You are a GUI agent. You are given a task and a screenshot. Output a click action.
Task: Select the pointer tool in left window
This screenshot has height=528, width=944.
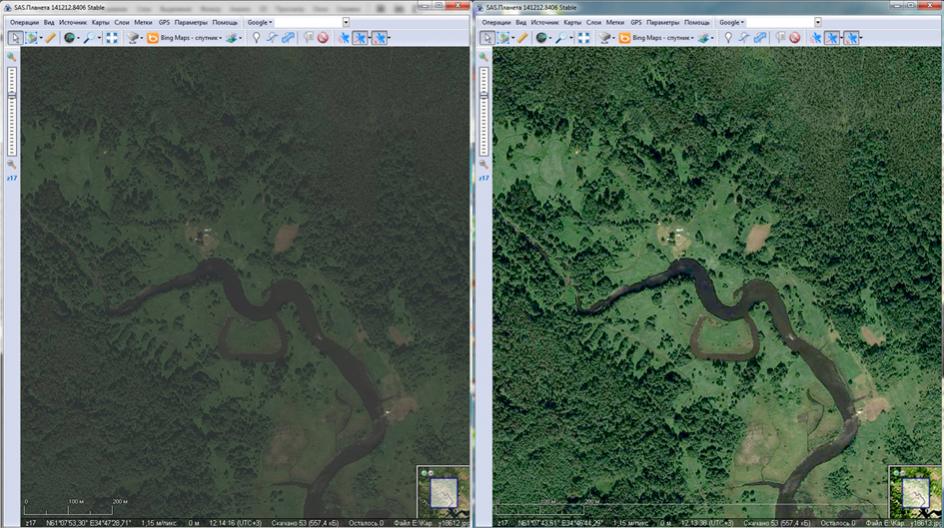[x=15, y=38]
